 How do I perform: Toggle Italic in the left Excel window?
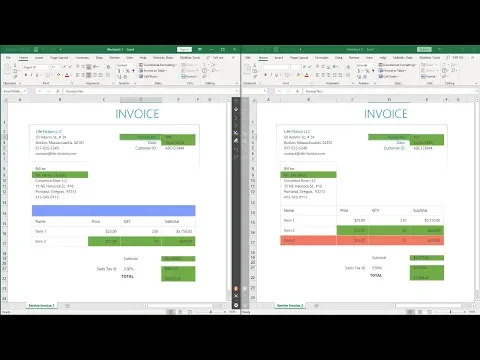(x=31, y=75)
